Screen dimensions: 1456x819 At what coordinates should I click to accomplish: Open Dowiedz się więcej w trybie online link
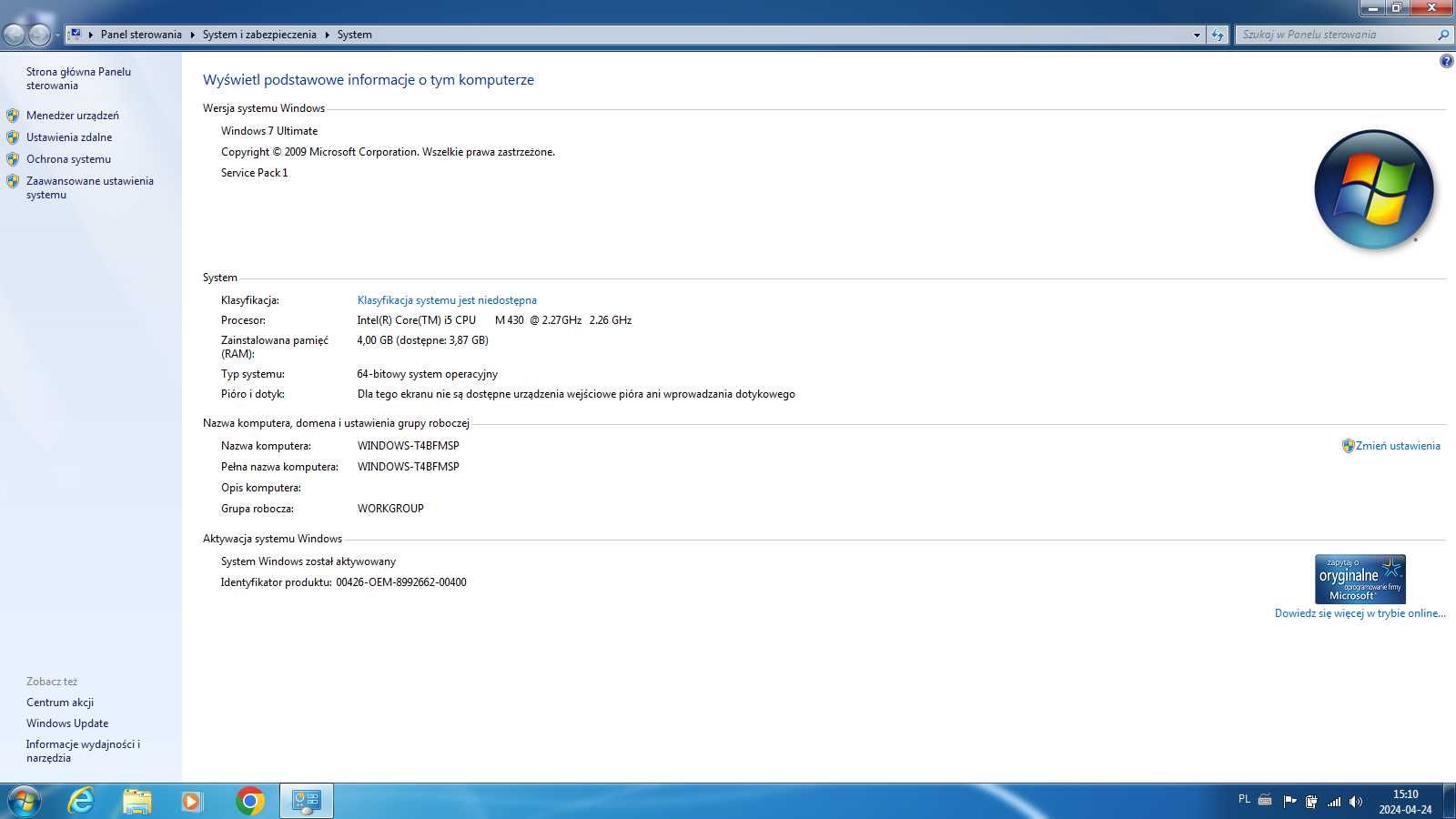click(x=1360, y=613)
